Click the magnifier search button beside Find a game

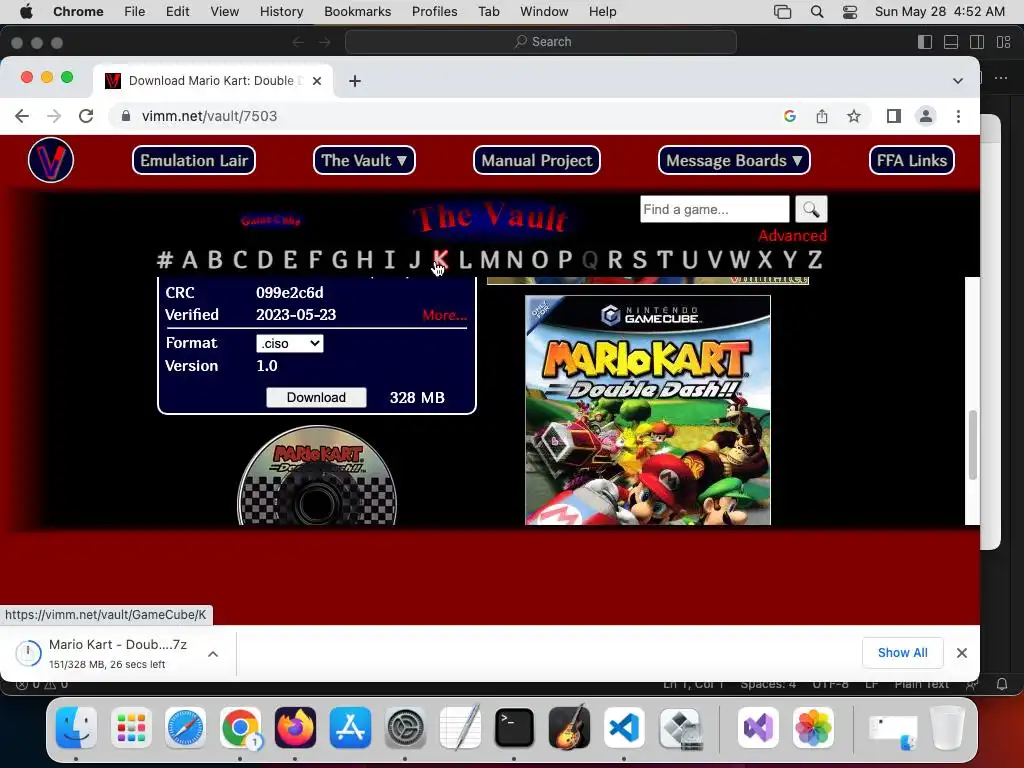(811, 210)
